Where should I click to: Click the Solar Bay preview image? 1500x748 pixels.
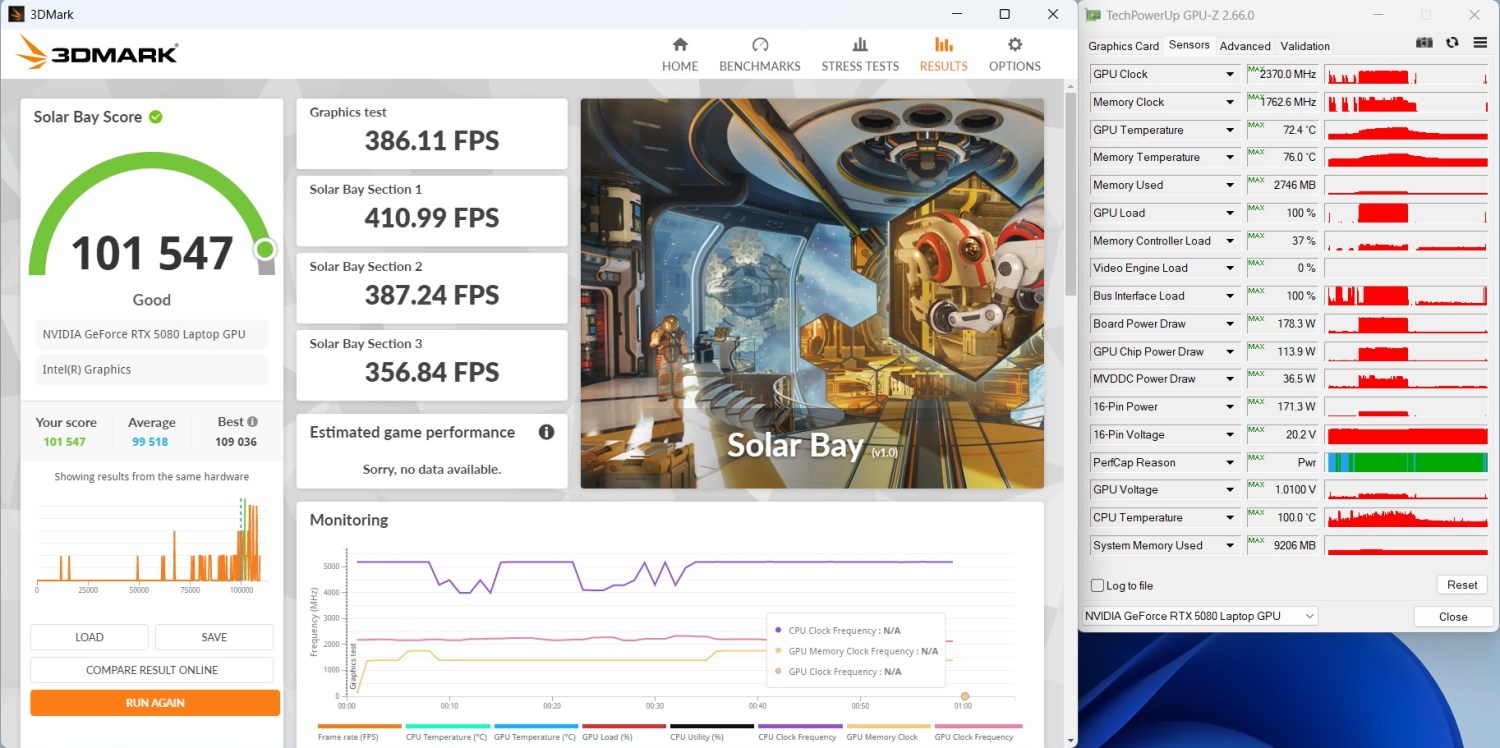[812, 293]
